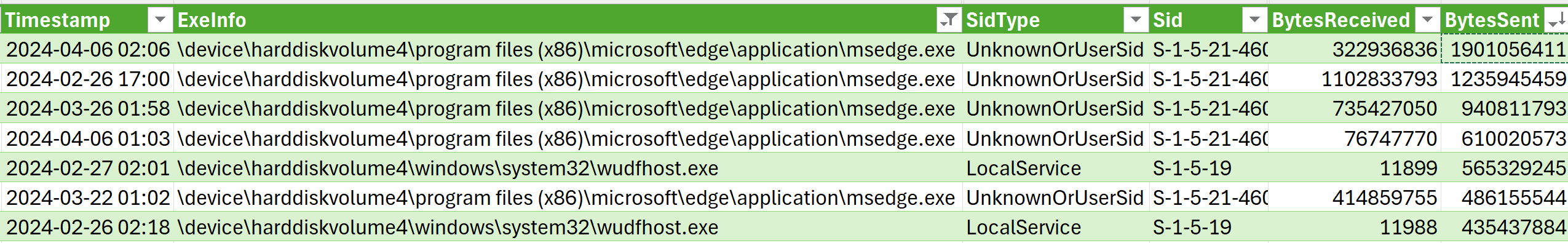Open the BytesReceived column filter dropdown

(1427, 20)
